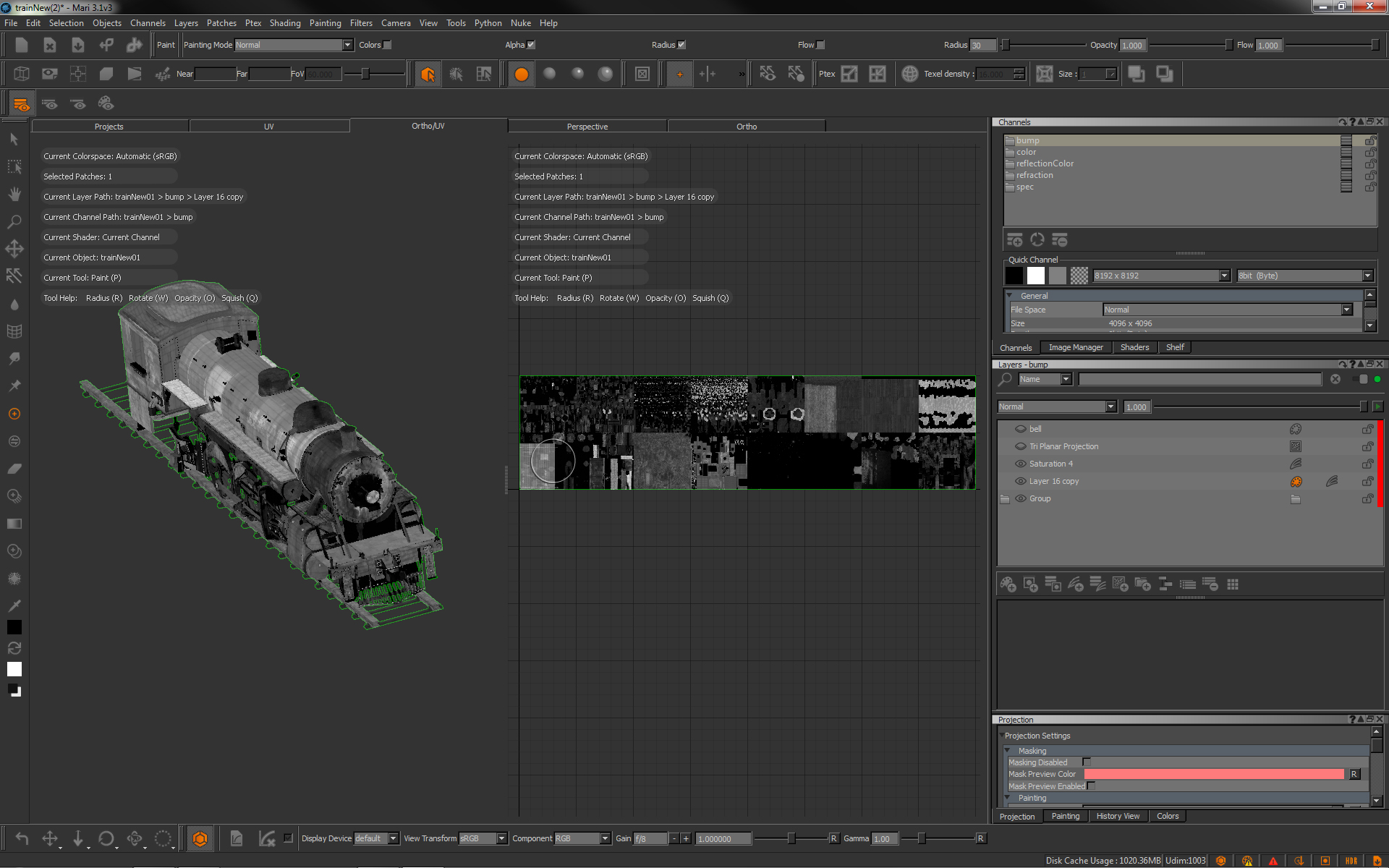Enable the Colors checkbox

tap(387, 45)
